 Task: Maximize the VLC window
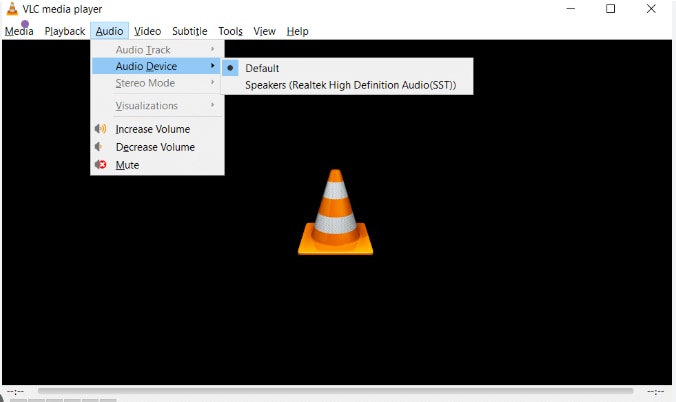610,9
